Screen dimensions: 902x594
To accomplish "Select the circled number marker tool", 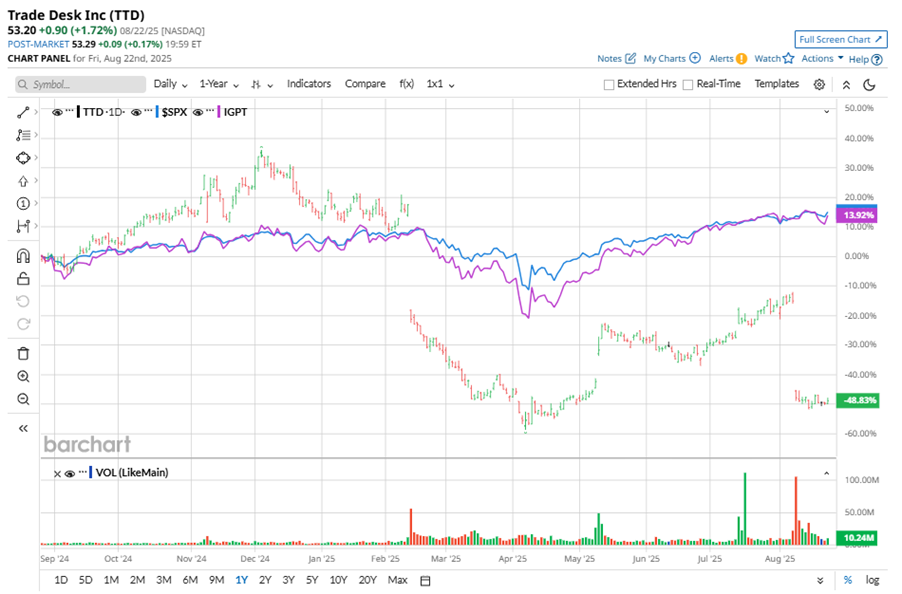I will 23,204.
